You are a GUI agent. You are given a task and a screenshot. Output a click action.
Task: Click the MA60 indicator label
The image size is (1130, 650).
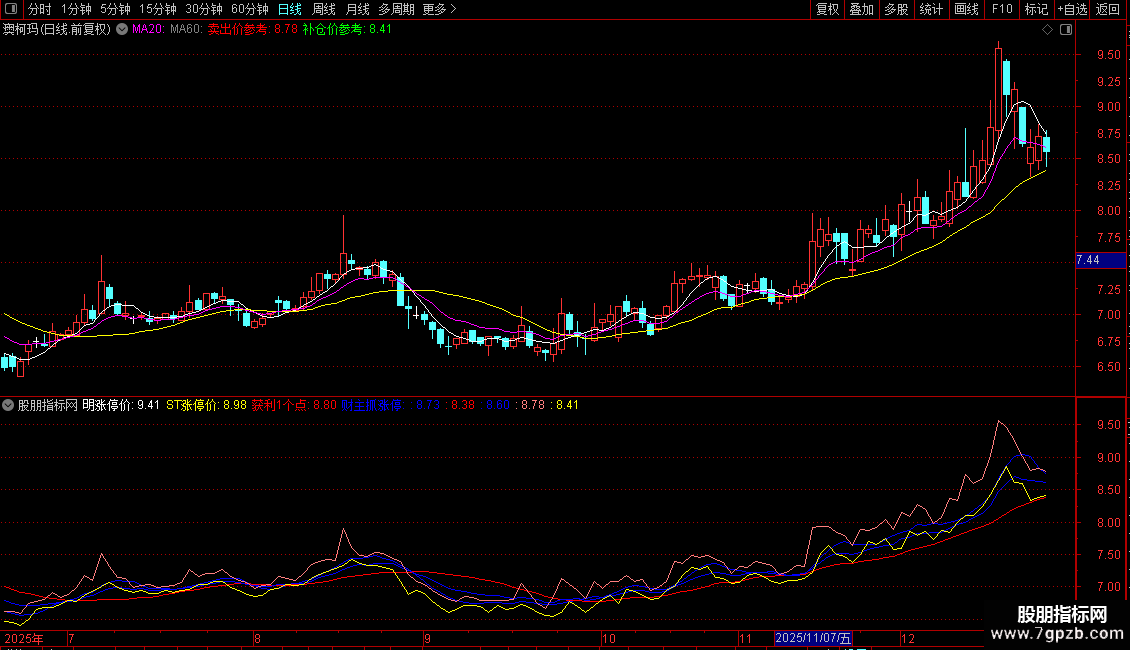186,30
